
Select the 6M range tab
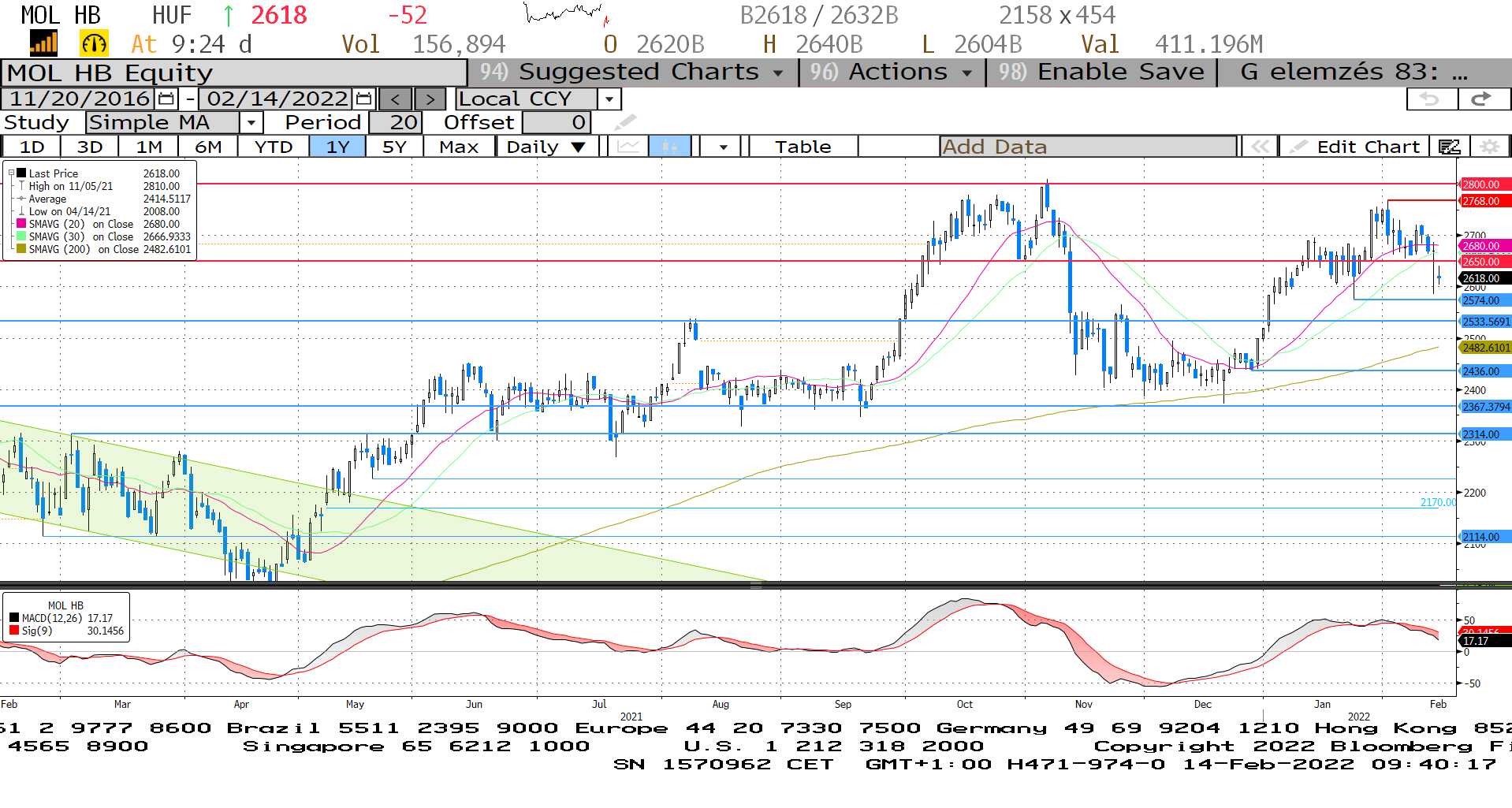coord(208,147)
